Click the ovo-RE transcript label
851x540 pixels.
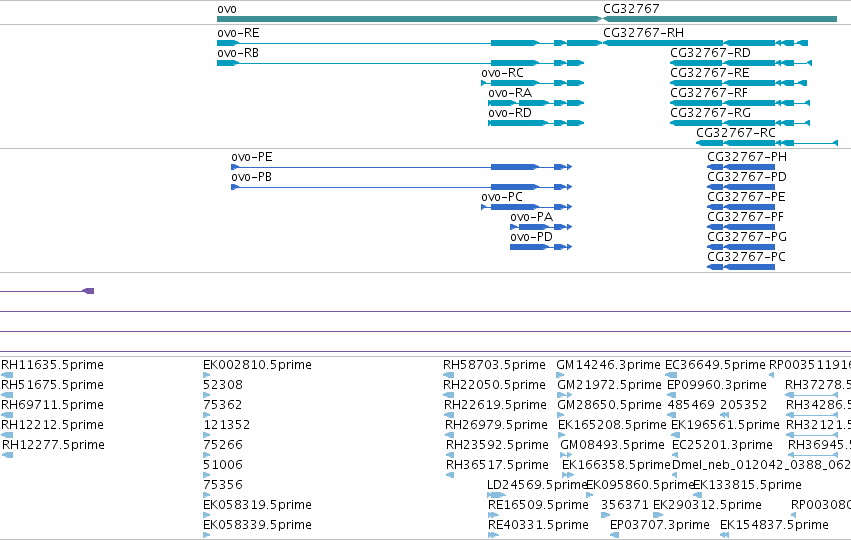pos(238,33)
